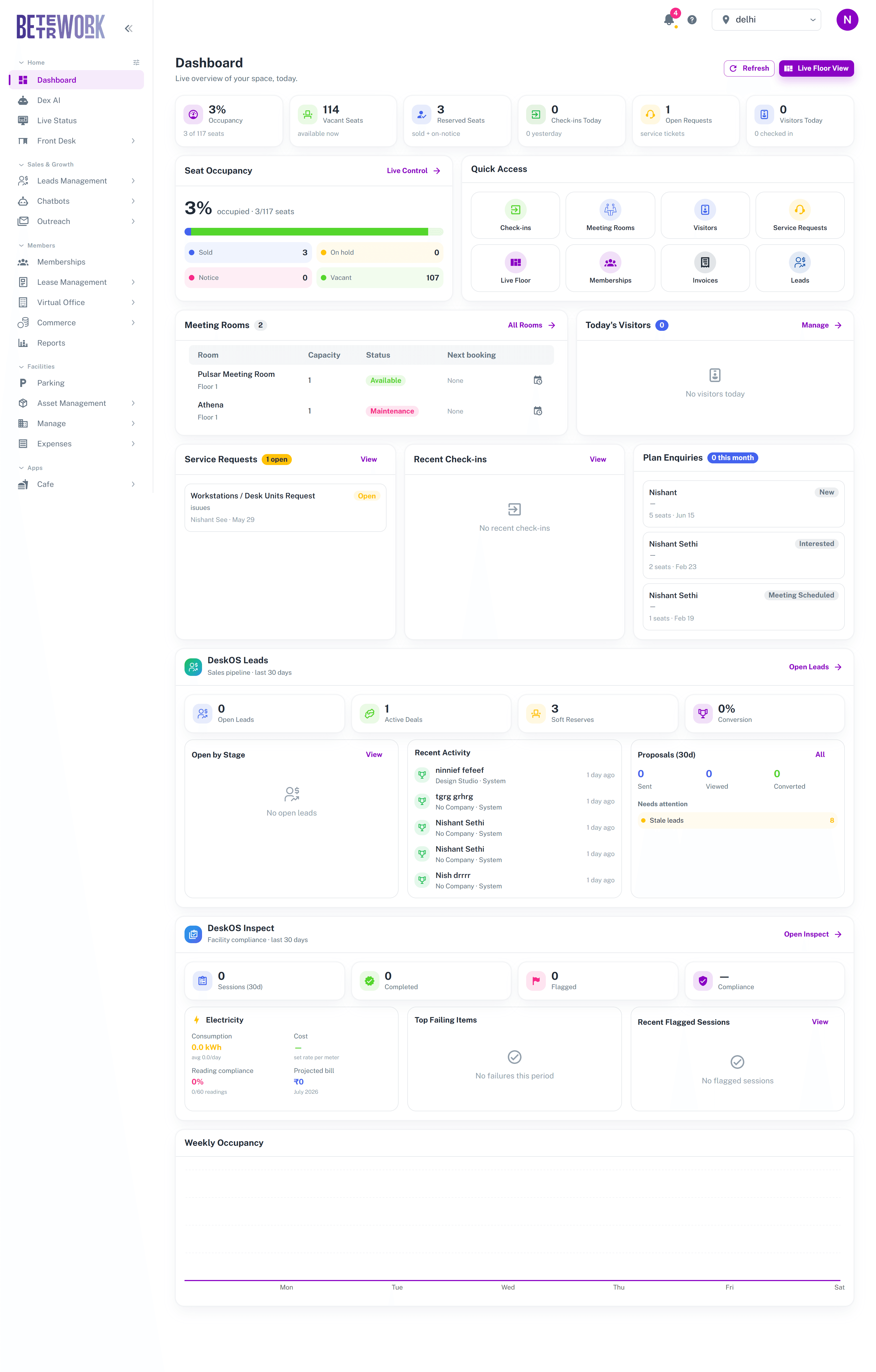Click the Sold seats legend row

tap(248, 252)
